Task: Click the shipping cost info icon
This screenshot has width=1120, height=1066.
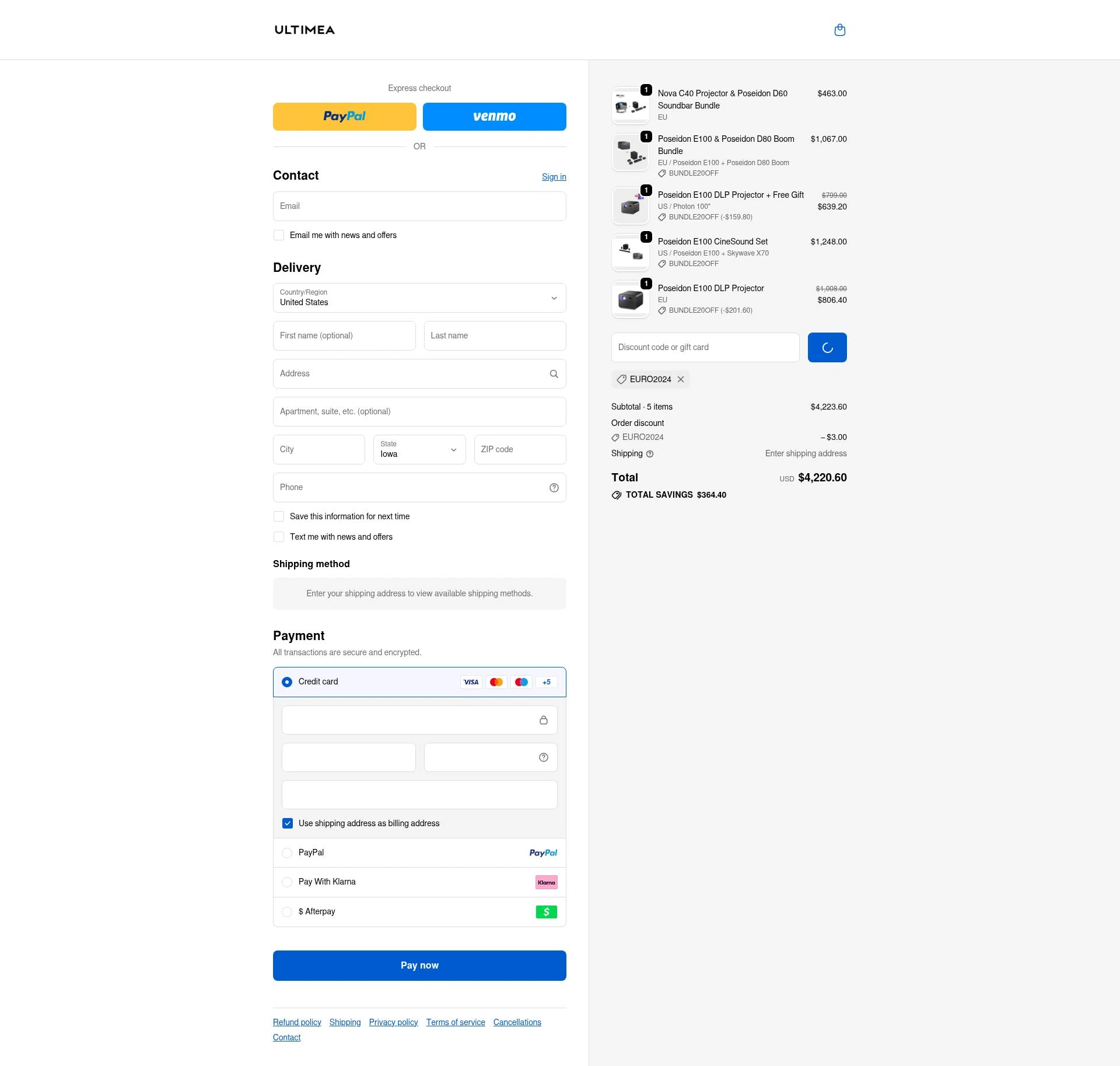Action: click(650, 454)
